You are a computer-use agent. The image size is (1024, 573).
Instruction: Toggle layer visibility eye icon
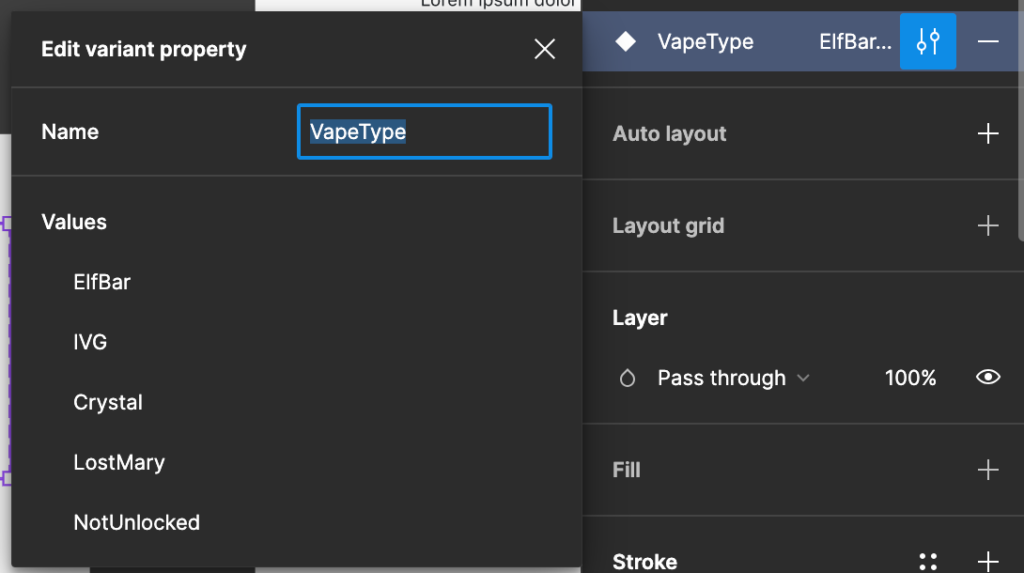pos(987,377)
